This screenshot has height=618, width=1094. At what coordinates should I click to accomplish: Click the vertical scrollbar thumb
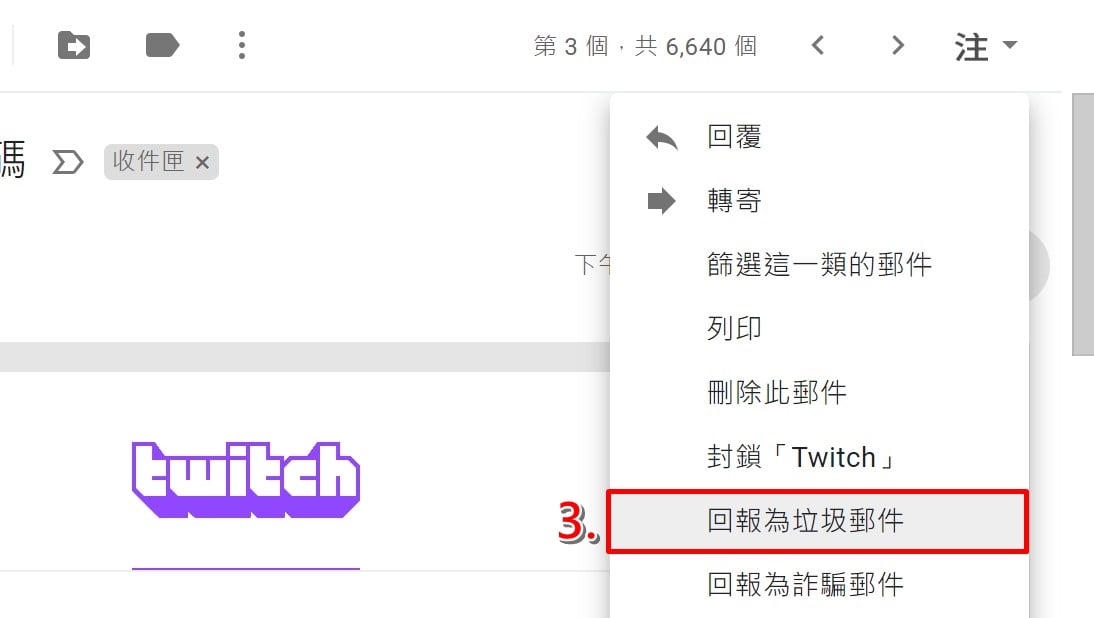pyautogui.click(x=1083, y=225)
